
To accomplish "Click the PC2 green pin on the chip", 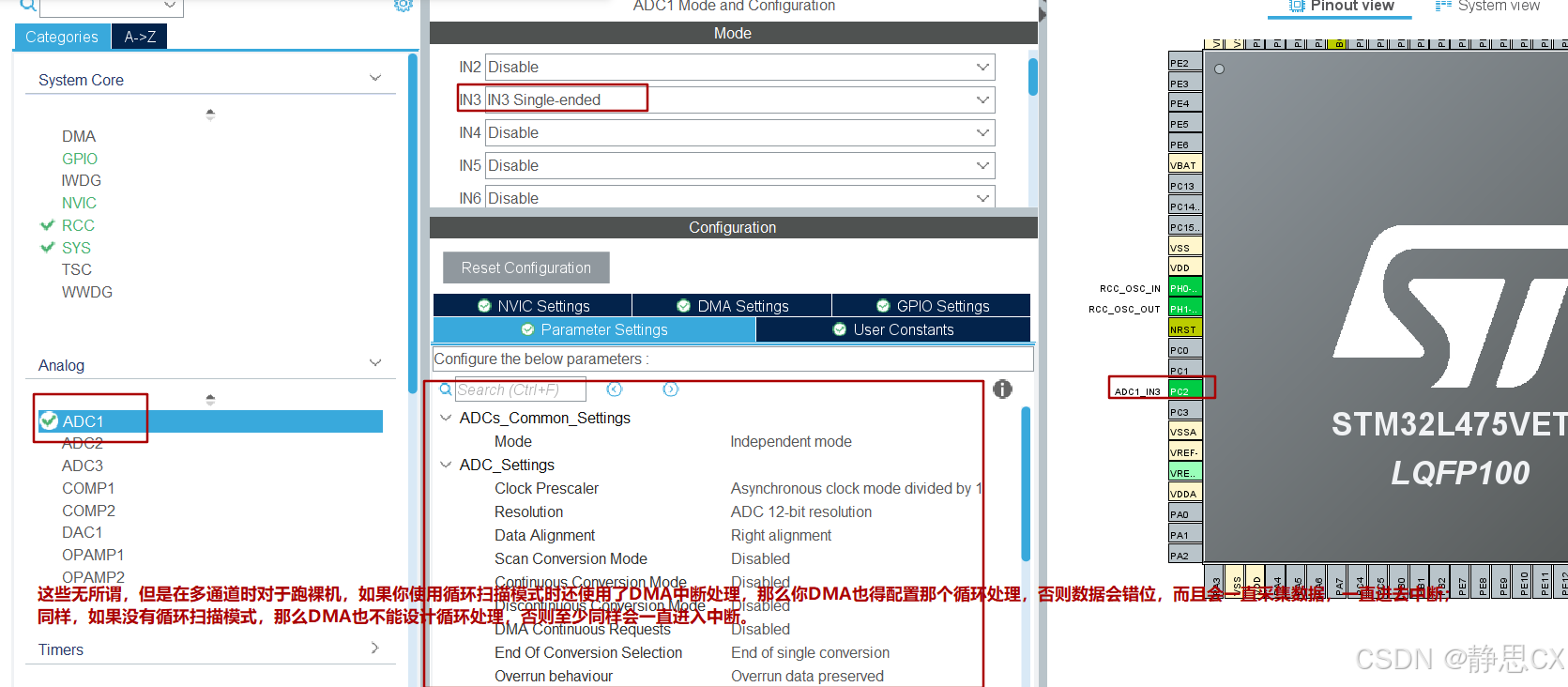I will pyautogui.click(x=1185, y=391).
